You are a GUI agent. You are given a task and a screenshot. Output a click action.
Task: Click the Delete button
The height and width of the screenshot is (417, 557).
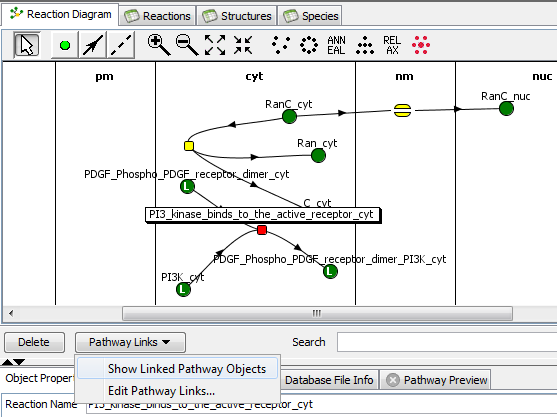(34, 342)
